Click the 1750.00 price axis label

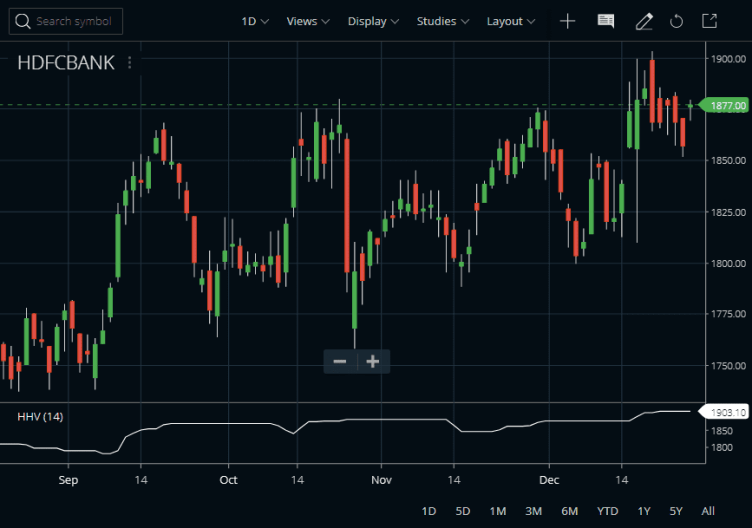(x=728, y=365)
